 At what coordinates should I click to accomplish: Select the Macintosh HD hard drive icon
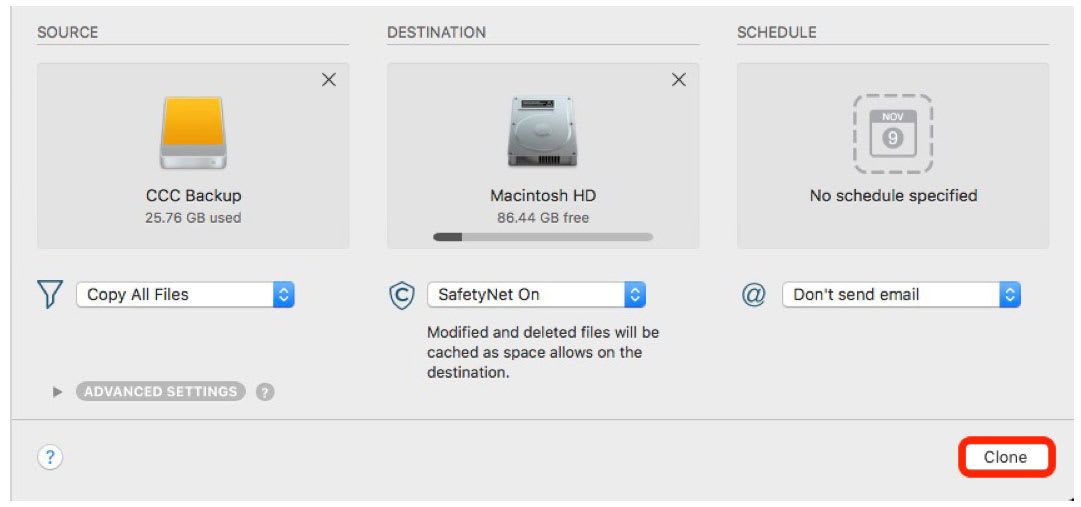(543, 131)
